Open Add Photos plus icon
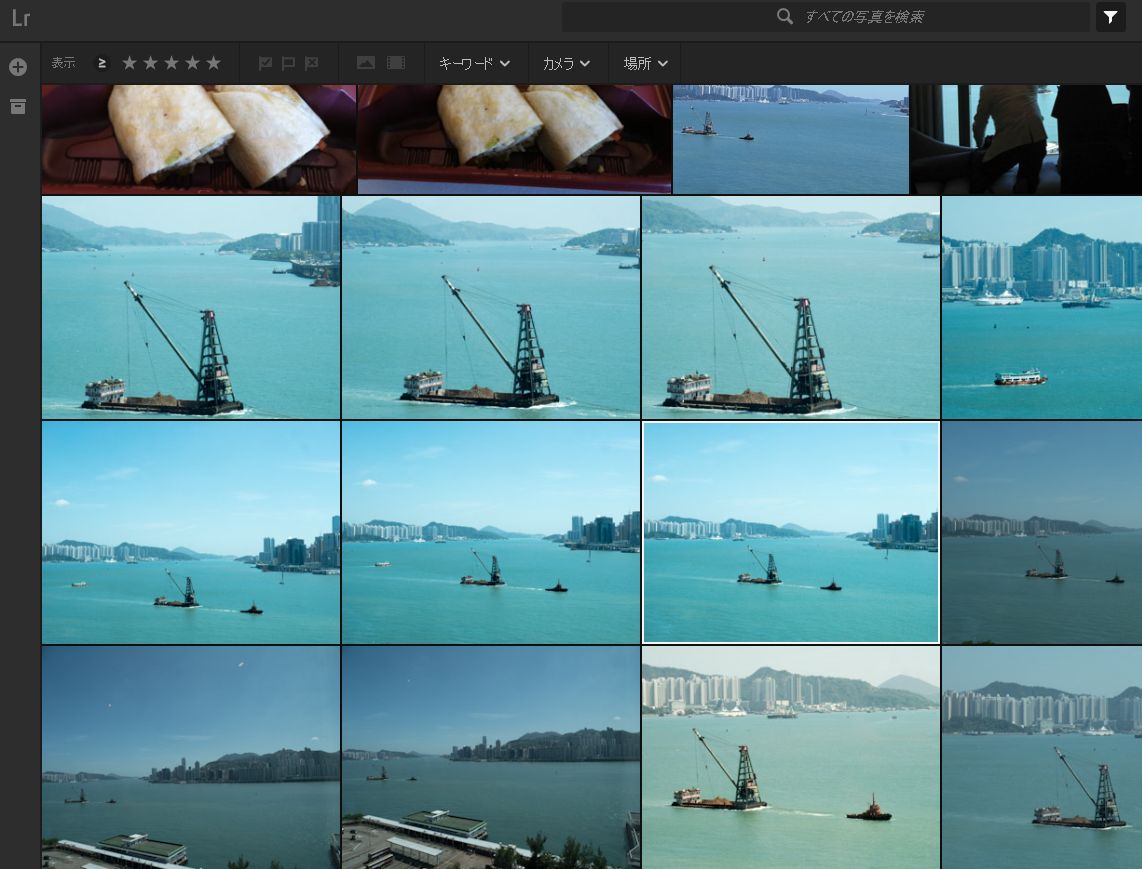The height and width of the screenshot is (869, 1142). point(18,67)
